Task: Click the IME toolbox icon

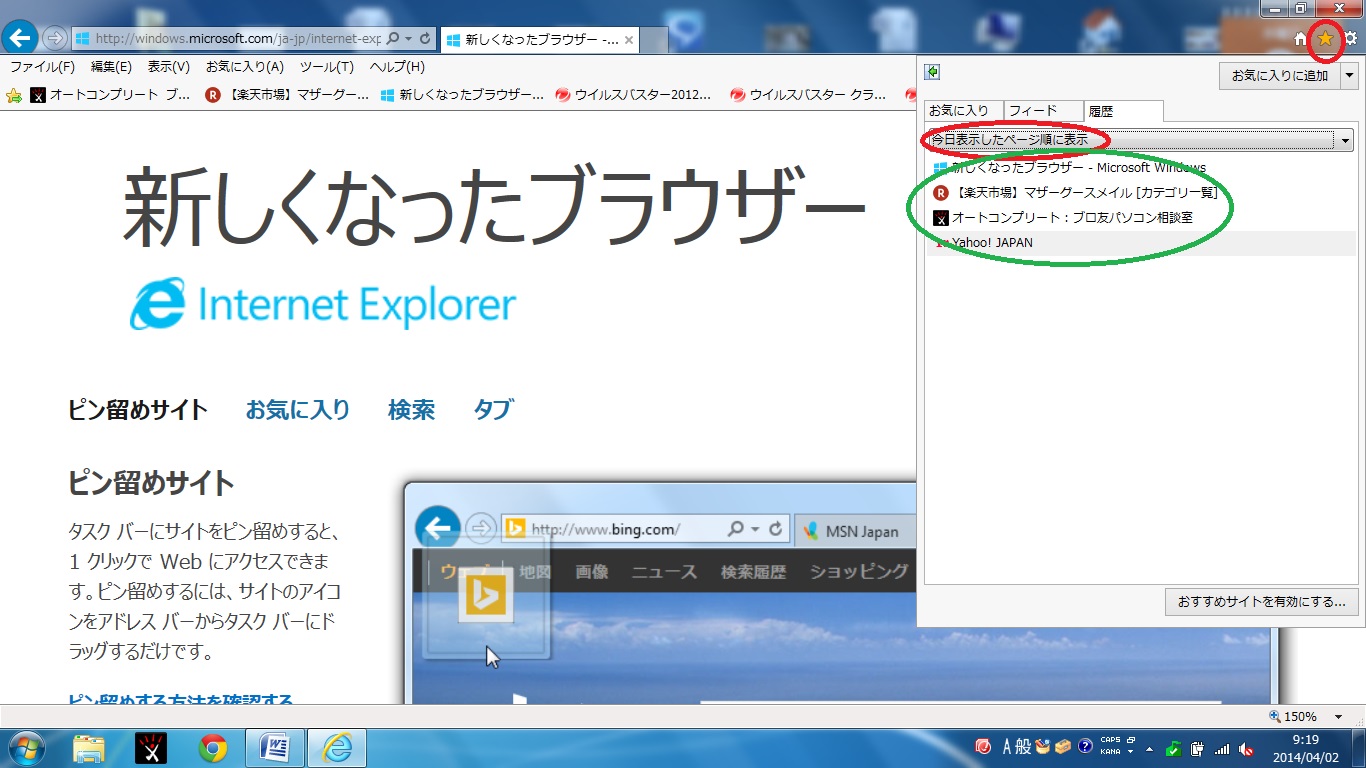Action: [1063, 747]
